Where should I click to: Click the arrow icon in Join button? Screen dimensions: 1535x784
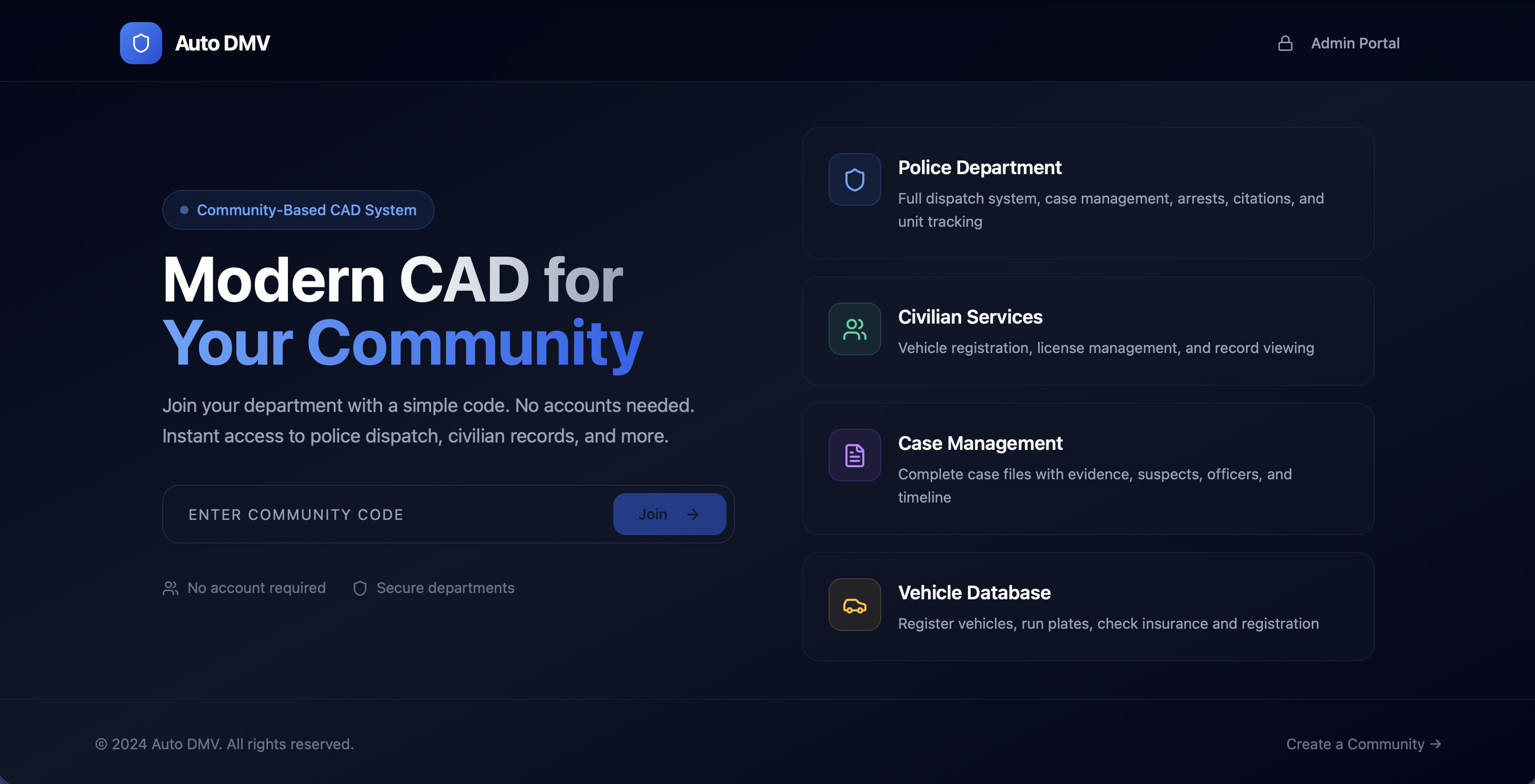(x=692, y=514)
